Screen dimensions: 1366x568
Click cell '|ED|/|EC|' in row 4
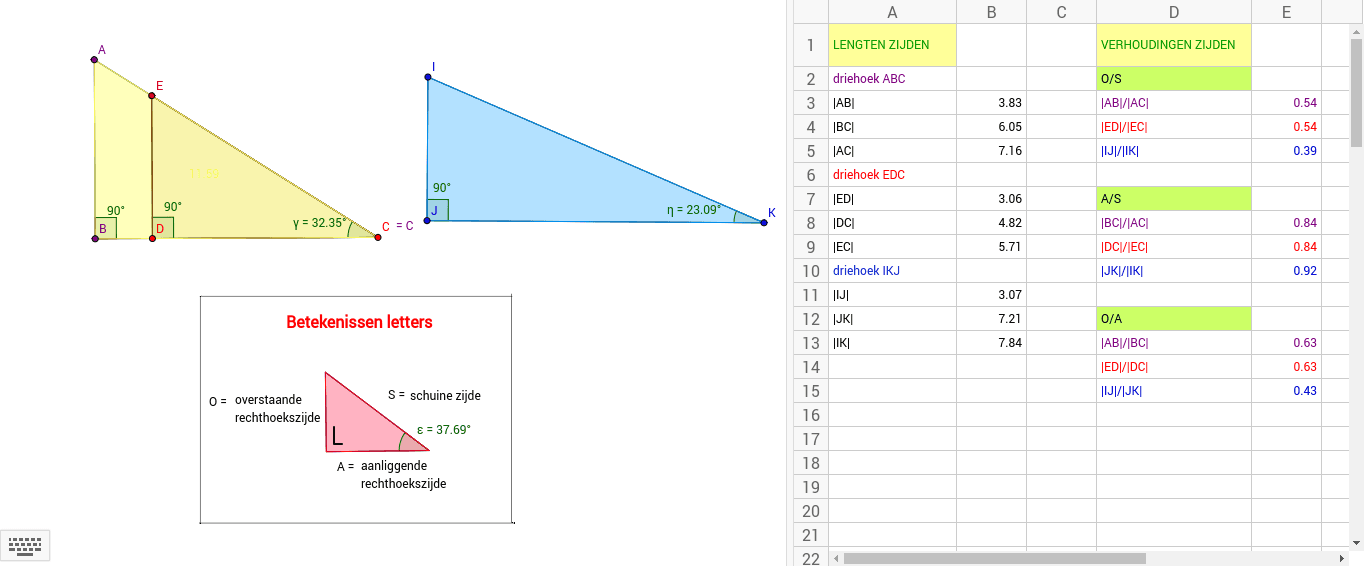click(x=1174, y=127)
